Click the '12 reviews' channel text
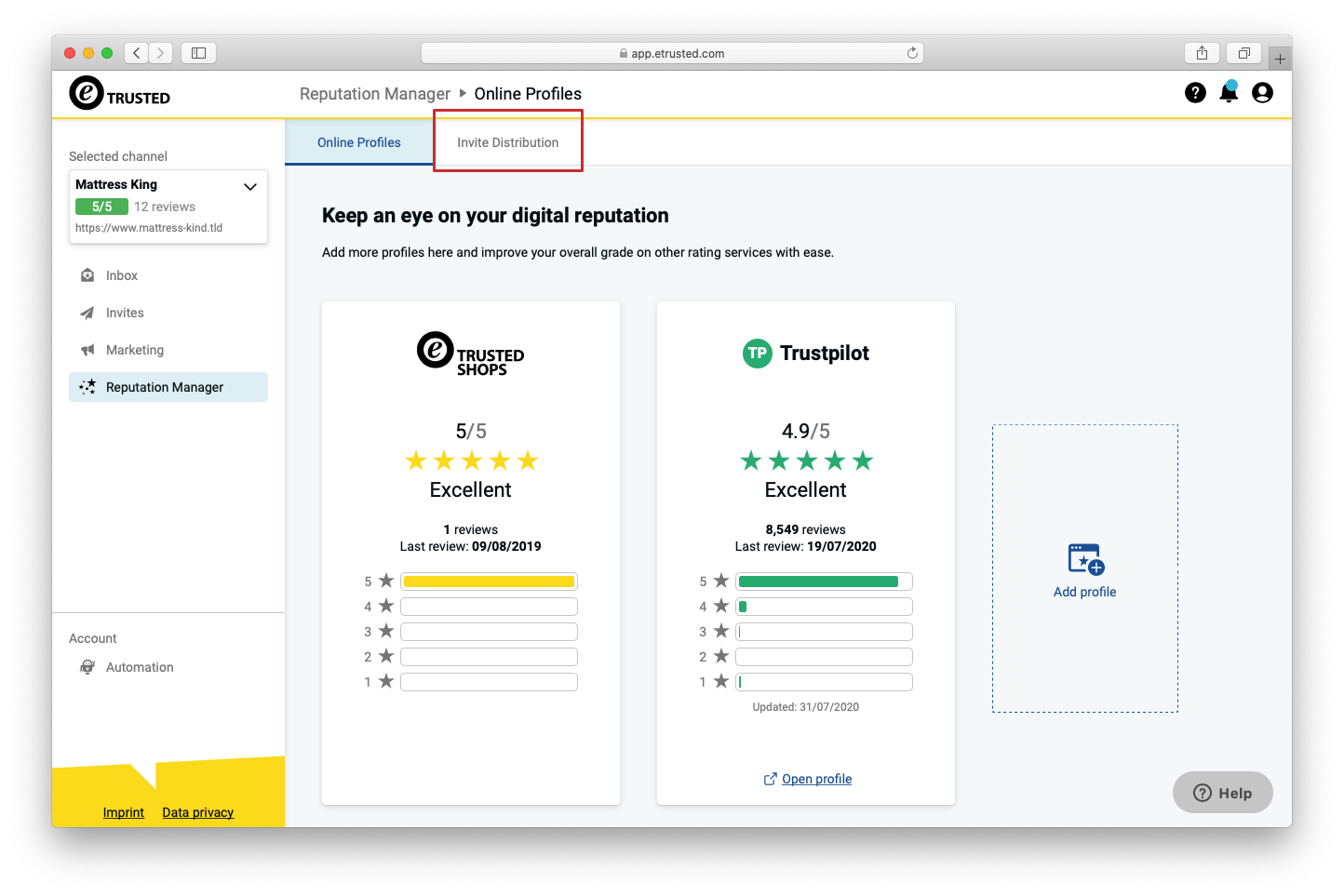Viewport: 1344px width, 896px height. pos(165,207)
